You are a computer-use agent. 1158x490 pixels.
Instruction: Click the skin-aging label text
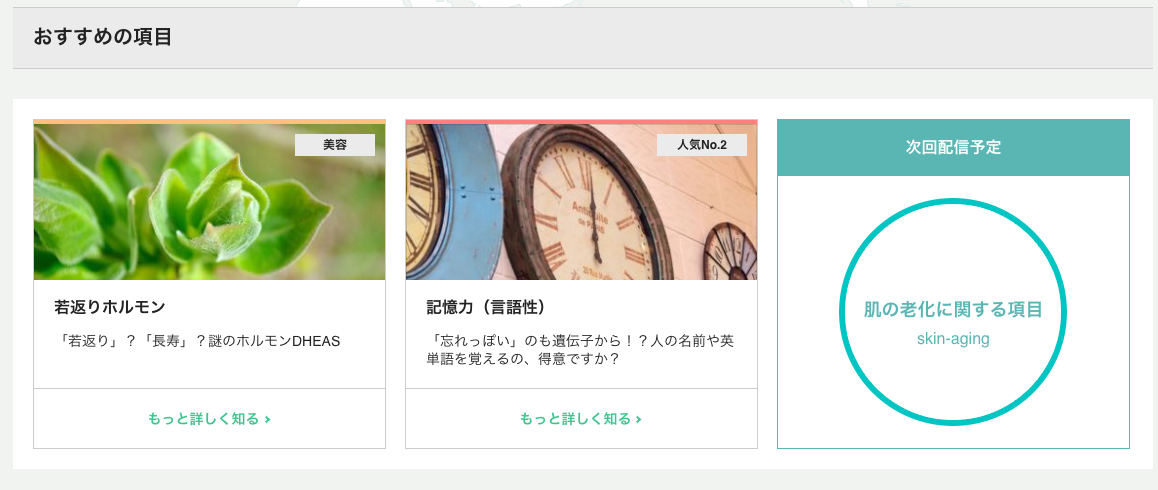(953, 339)
